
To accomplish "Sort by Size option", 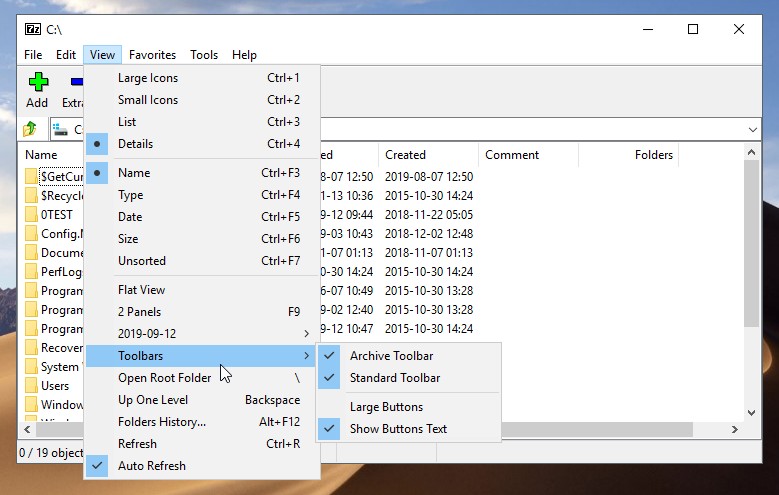I will pyautogui.click(x=201, y=239).
